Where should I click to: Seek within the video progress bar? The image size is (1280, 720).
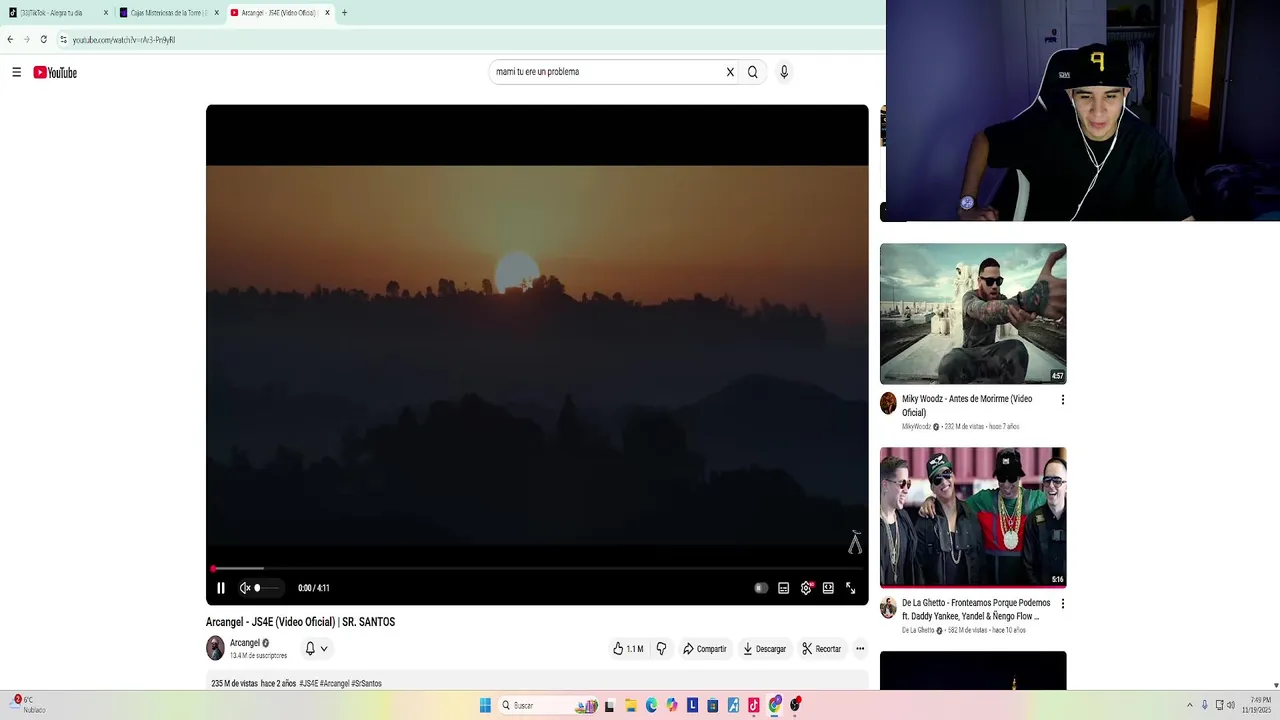(537, 568)
